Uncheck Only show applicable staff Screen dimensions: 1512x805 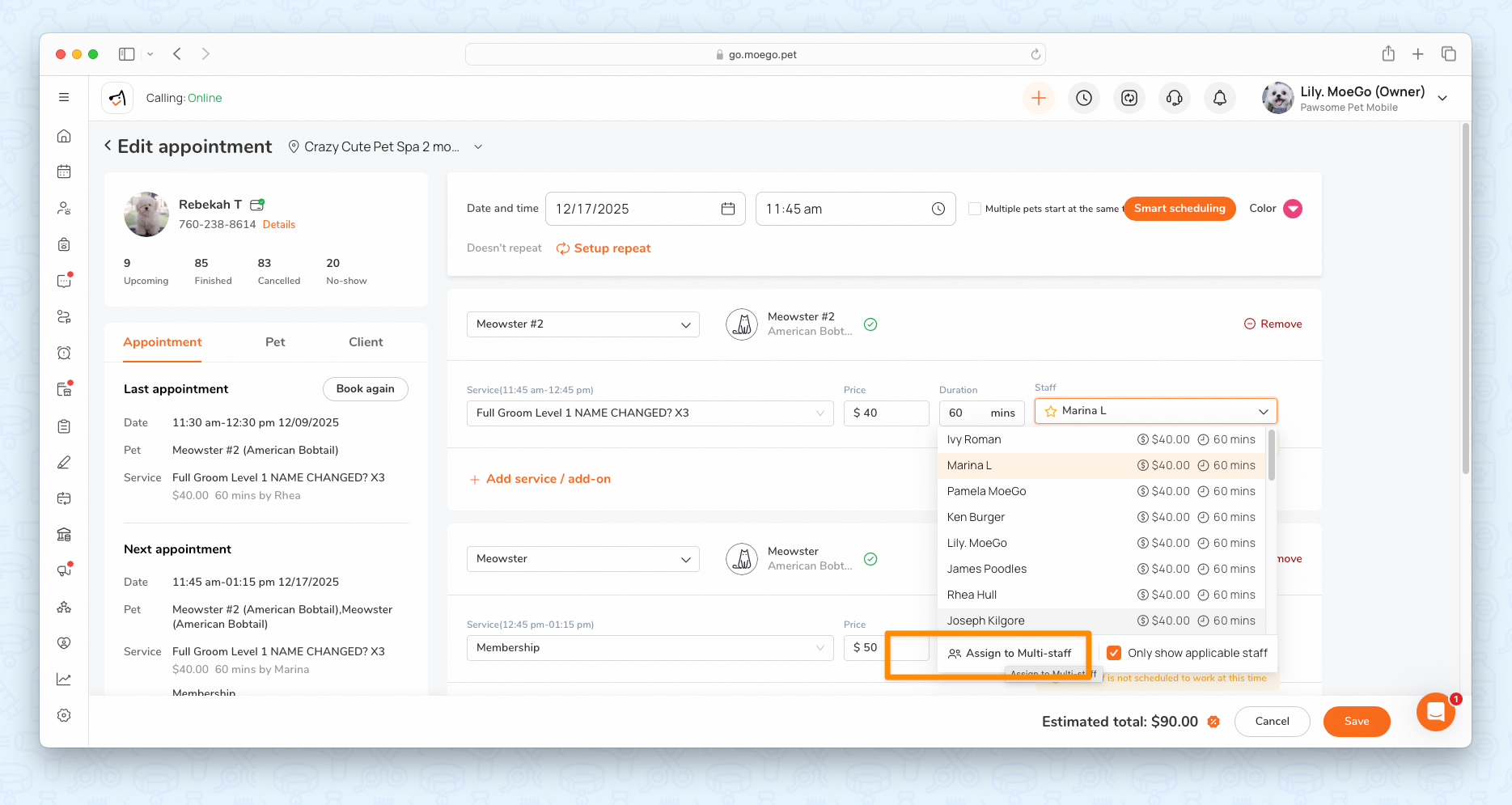click(x=1114, y=653)
